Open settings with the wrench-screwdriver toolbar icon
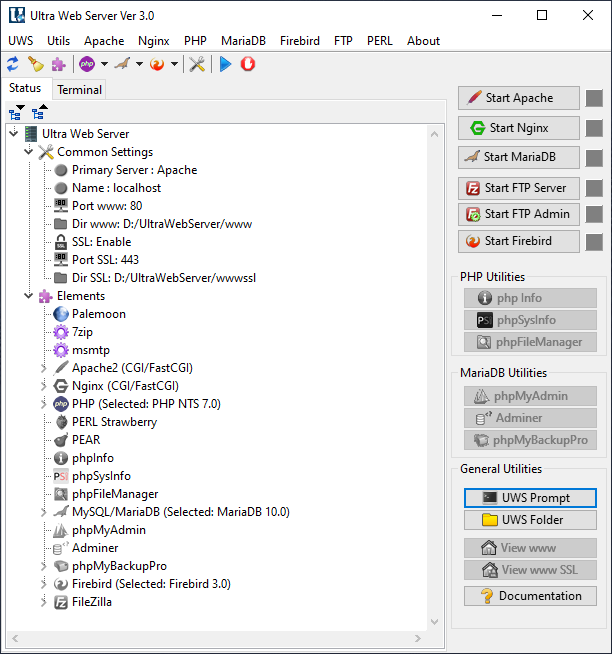The width and height of the screenshot is (612, 654). [x=197, y=64]
